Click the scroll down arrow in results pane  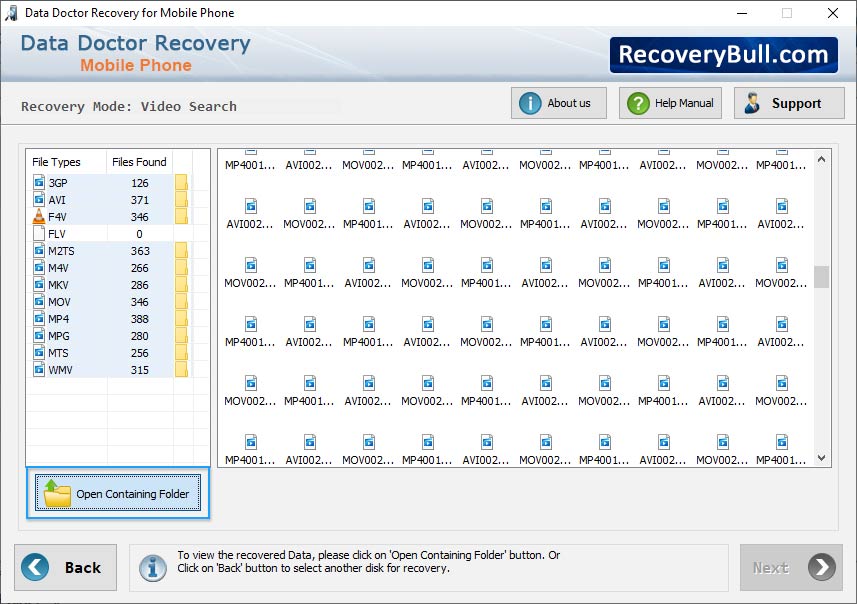click(821, 458)
